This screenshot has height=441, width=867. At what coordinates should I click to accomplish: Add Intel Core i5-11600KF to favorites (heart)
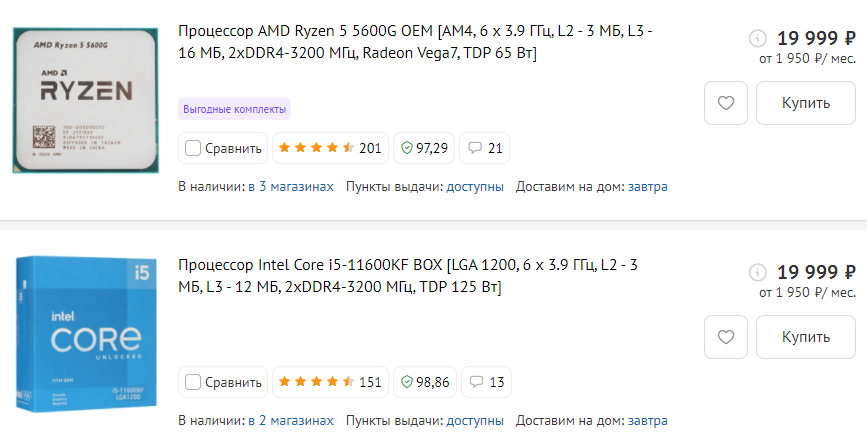click(x=726, y=336)
